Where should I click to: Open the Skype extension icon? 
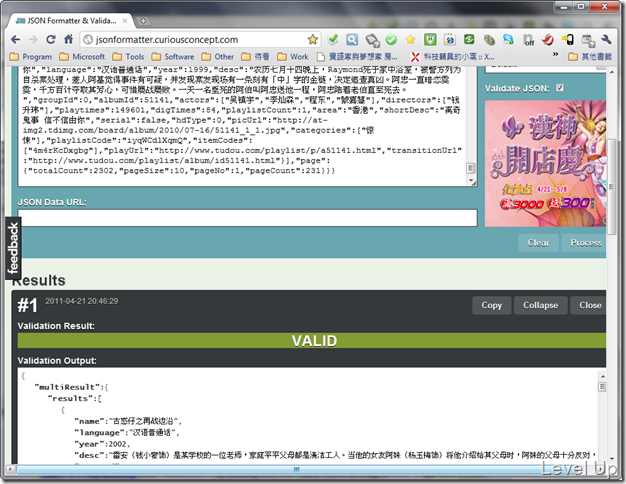(508, 40)
